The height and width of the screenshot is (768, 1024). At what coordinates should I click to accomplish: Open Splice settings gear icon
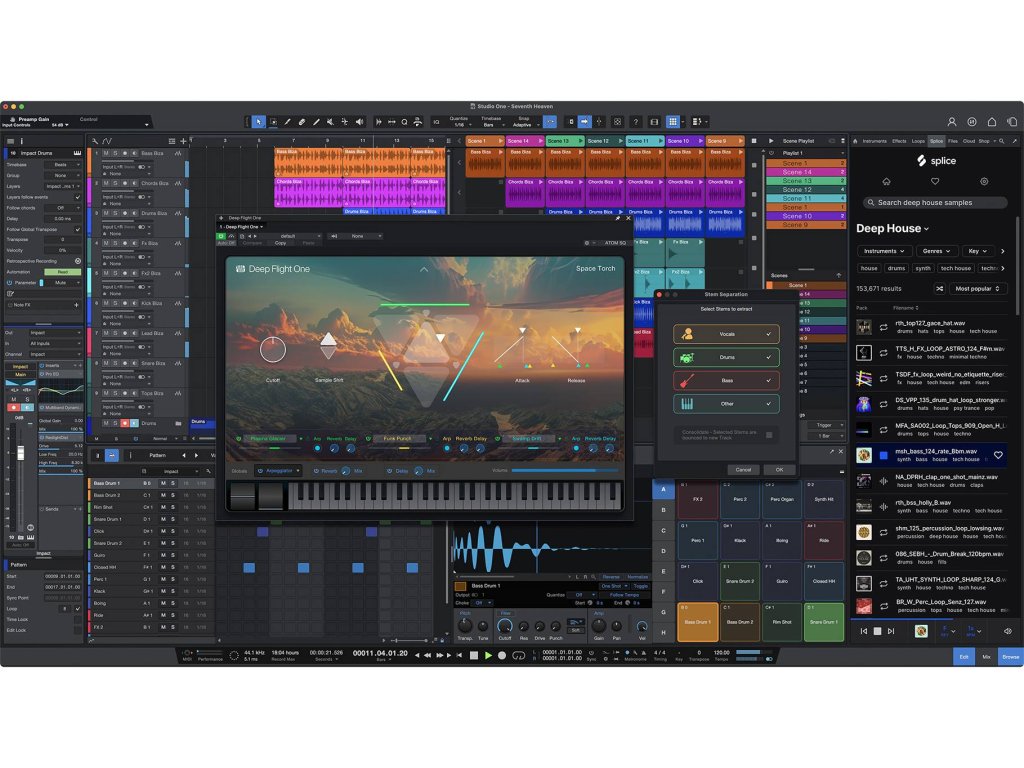point(984,182)
